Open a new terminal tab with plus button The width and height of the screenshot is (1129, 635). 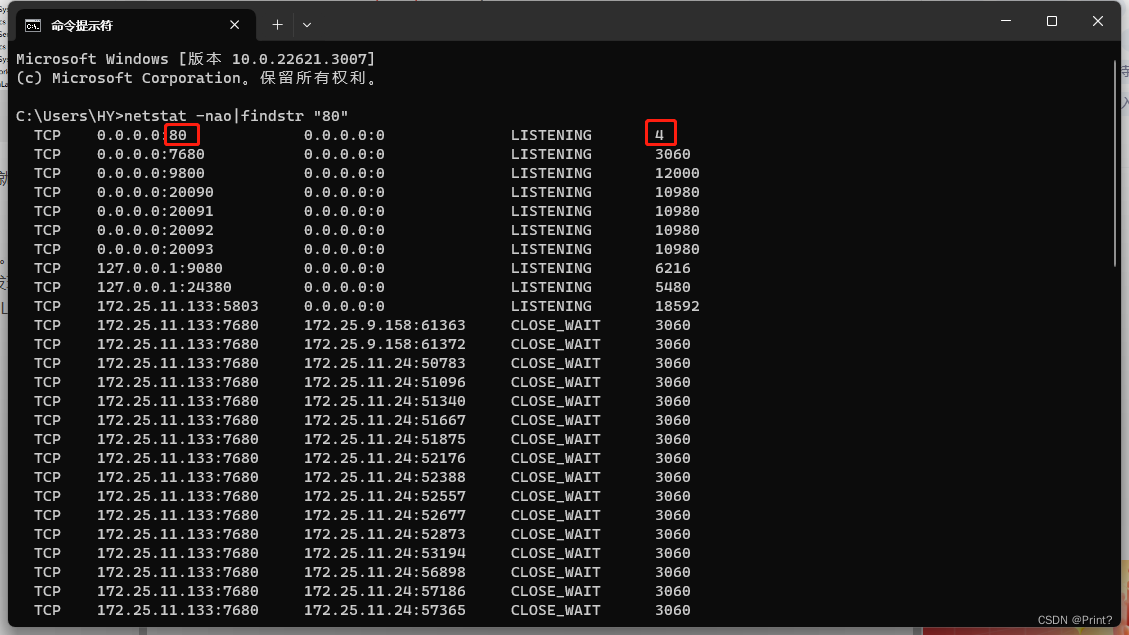tap(277, 24)
